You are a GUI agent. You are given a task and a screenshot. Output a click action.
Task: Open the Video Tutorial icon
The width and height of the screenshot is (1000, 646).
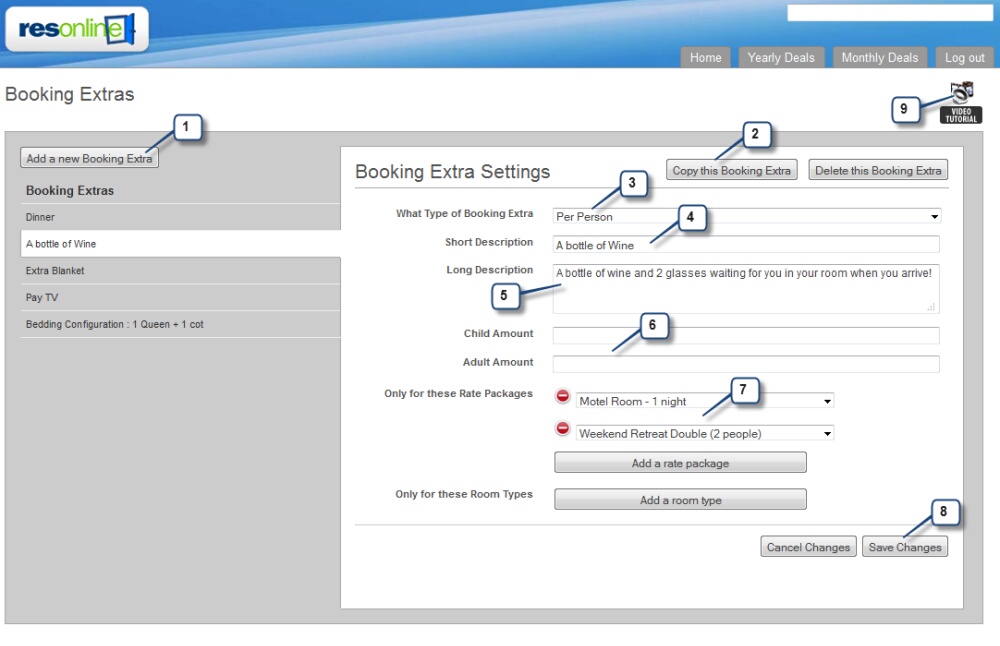click(961, 104)
